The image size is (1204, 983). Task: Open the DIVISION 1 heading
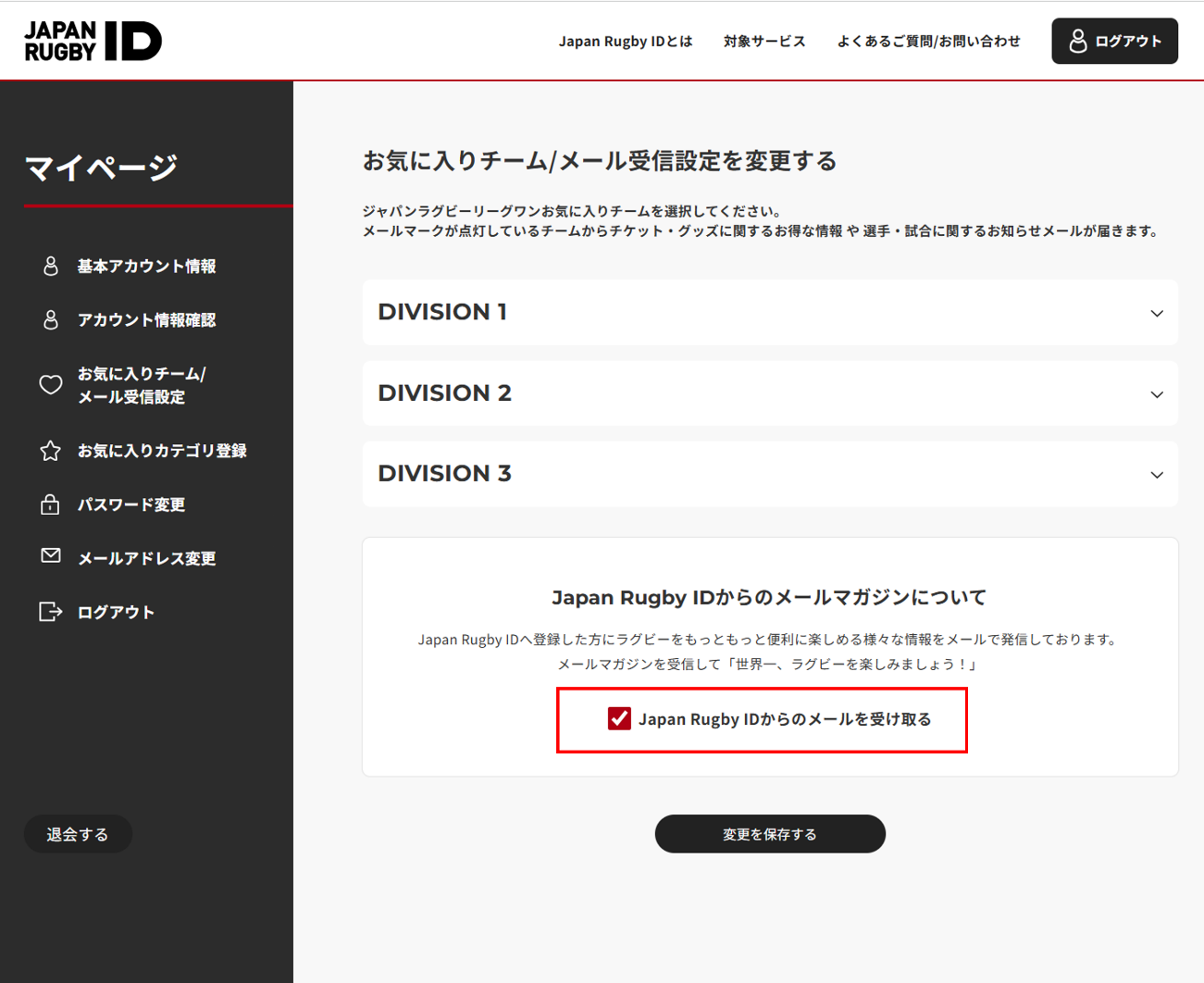click(x=442, y=312)
